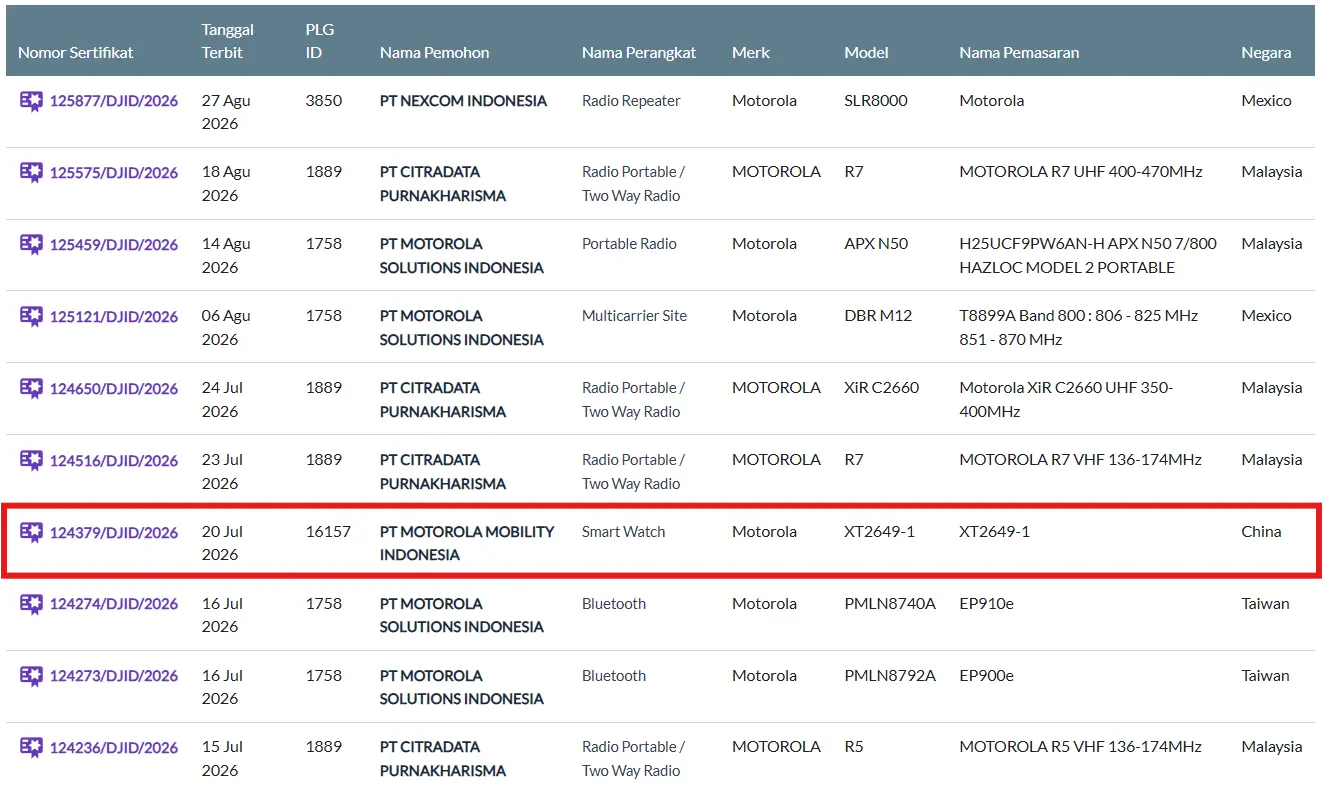Open certificate link 124274/DJID/2026
Image resolution: width=1323 pixels, height=792 pixels.
(x=114, y=604)
